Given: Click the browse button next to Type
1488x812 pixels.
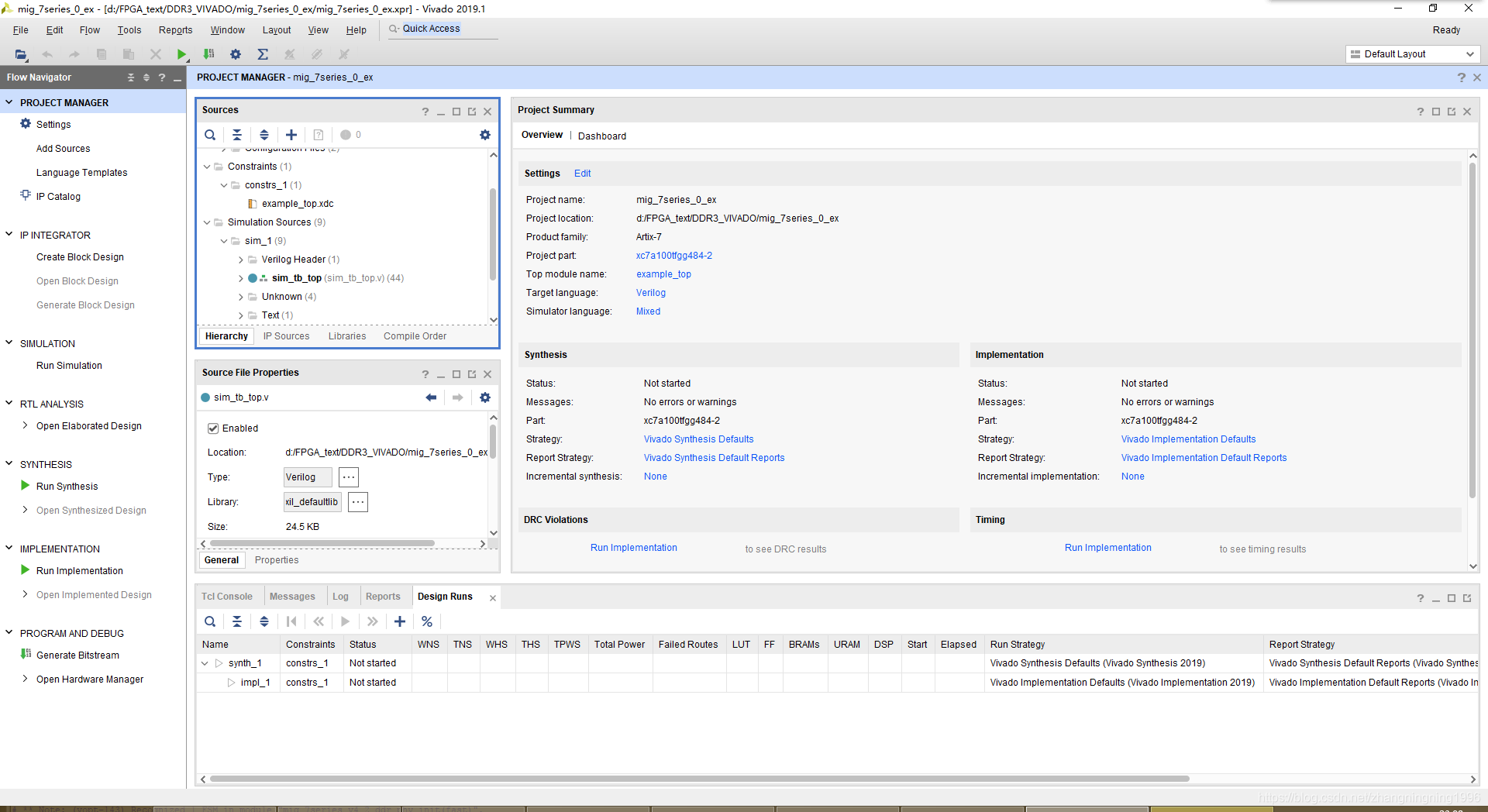Looking at the screenshot, I should (x=349, y=477).
